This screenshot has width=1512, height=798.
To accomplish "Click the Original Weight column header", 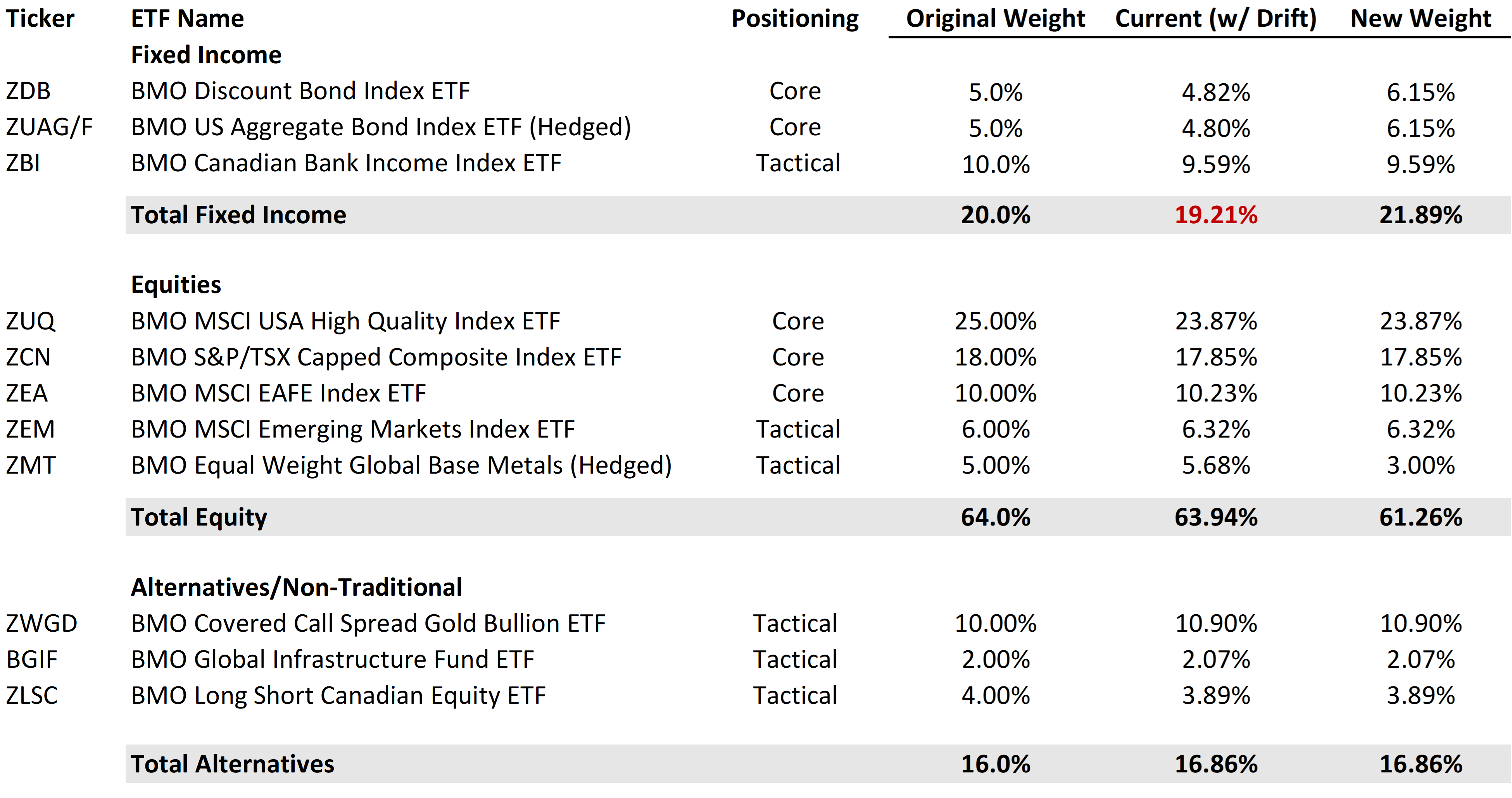I will click(996, 19).
